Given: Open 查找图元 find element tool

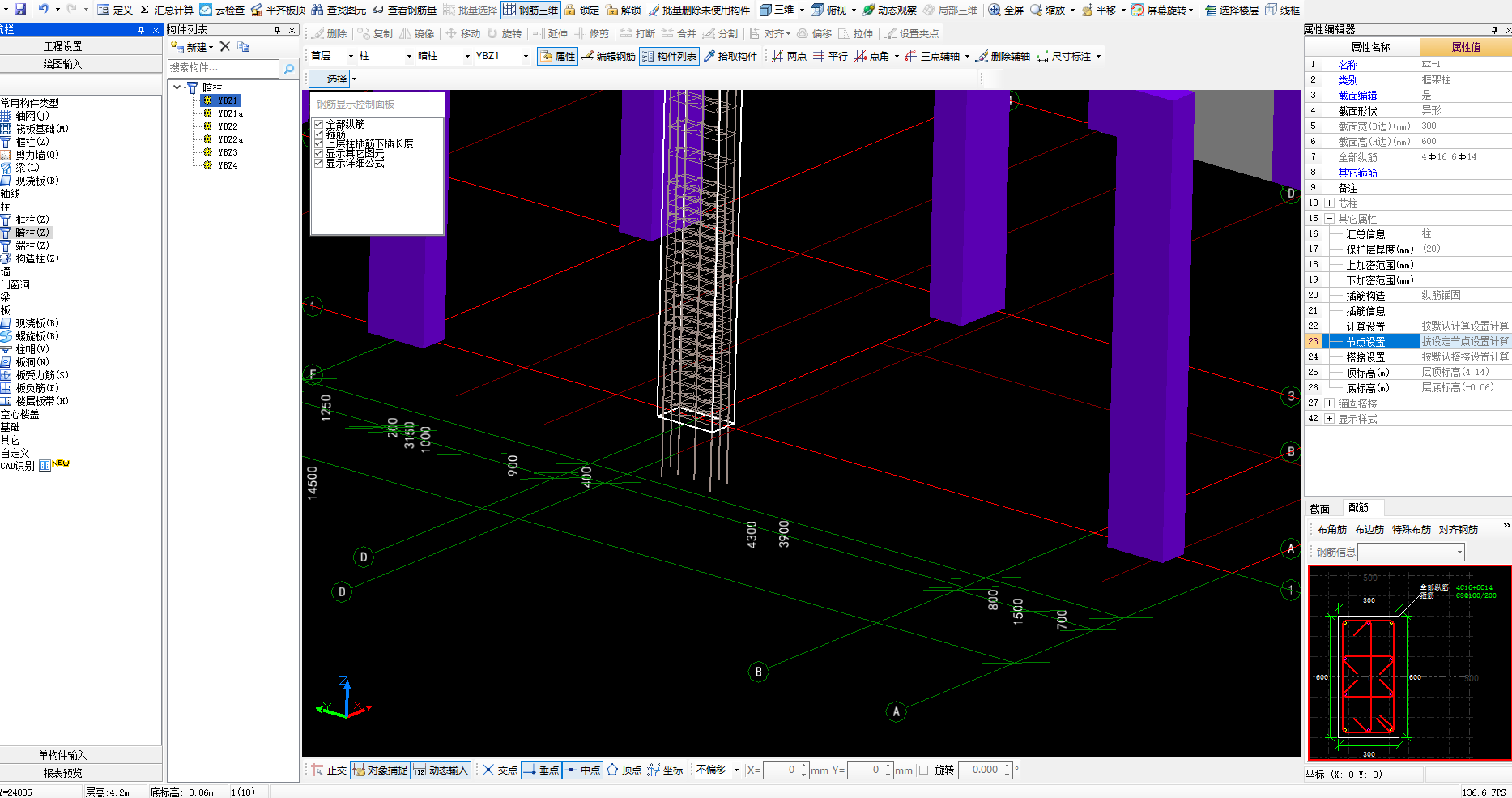Looking at the screenshot, I should (x=339, y=10).
